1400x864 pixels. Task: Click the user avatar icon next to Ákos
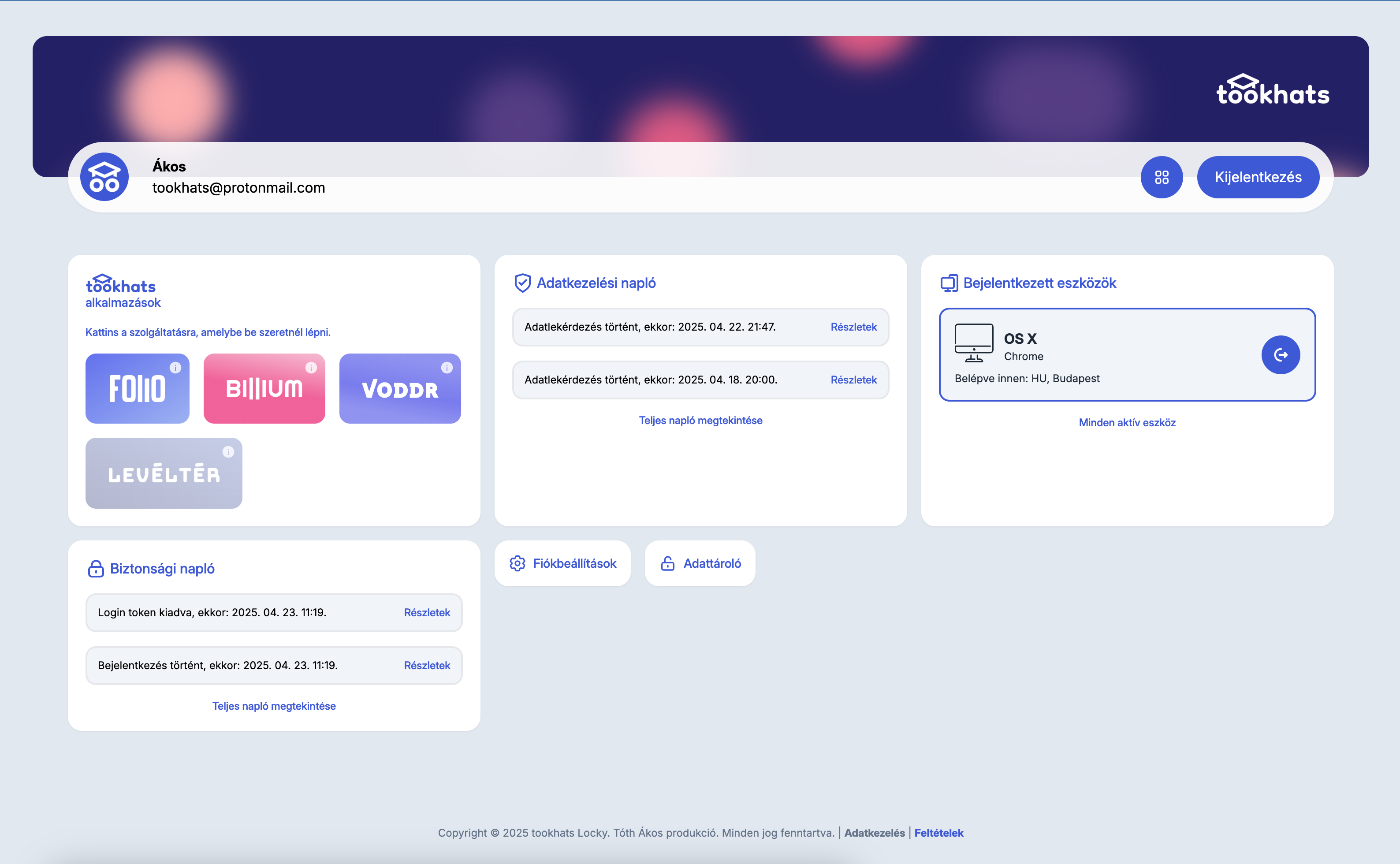click(x=104, y=177)
